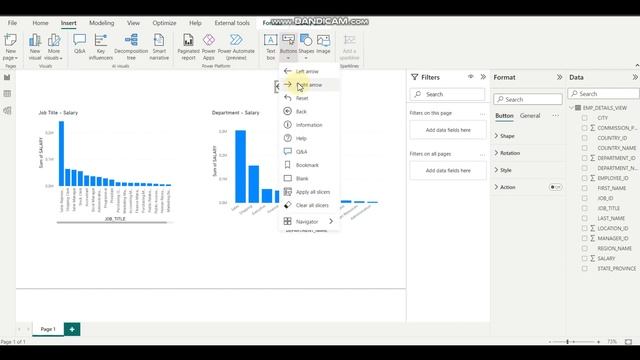Insert a New visual

(x=35, y=47)
